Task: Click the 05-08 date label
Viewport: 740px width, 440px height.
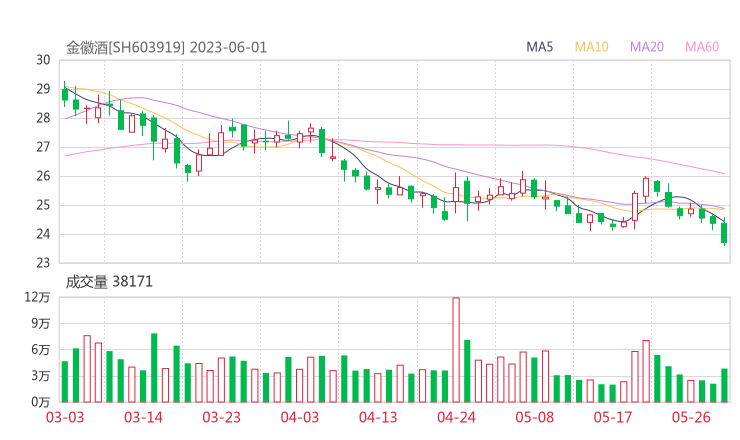Action: tap(534, 417)
